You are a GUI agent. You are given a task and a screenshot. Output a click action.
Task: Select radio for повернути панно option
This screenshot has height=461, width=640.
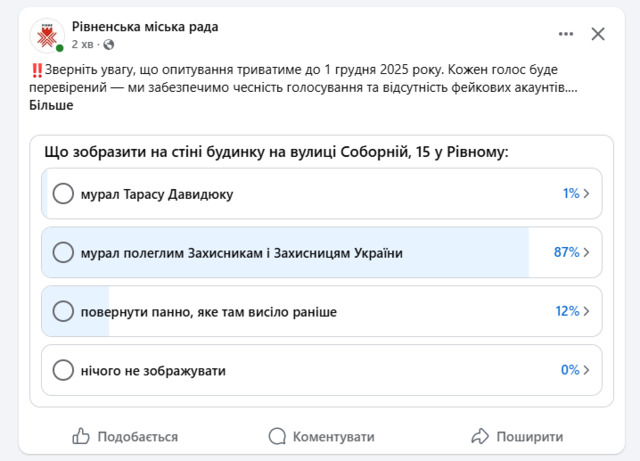pyautogui.click(x=63, y=312)
